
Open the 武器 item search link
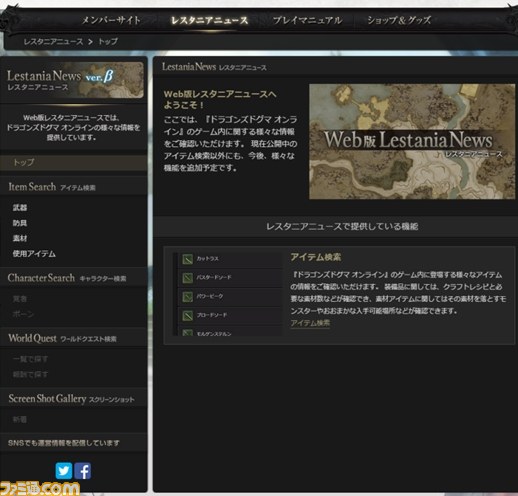20,208
